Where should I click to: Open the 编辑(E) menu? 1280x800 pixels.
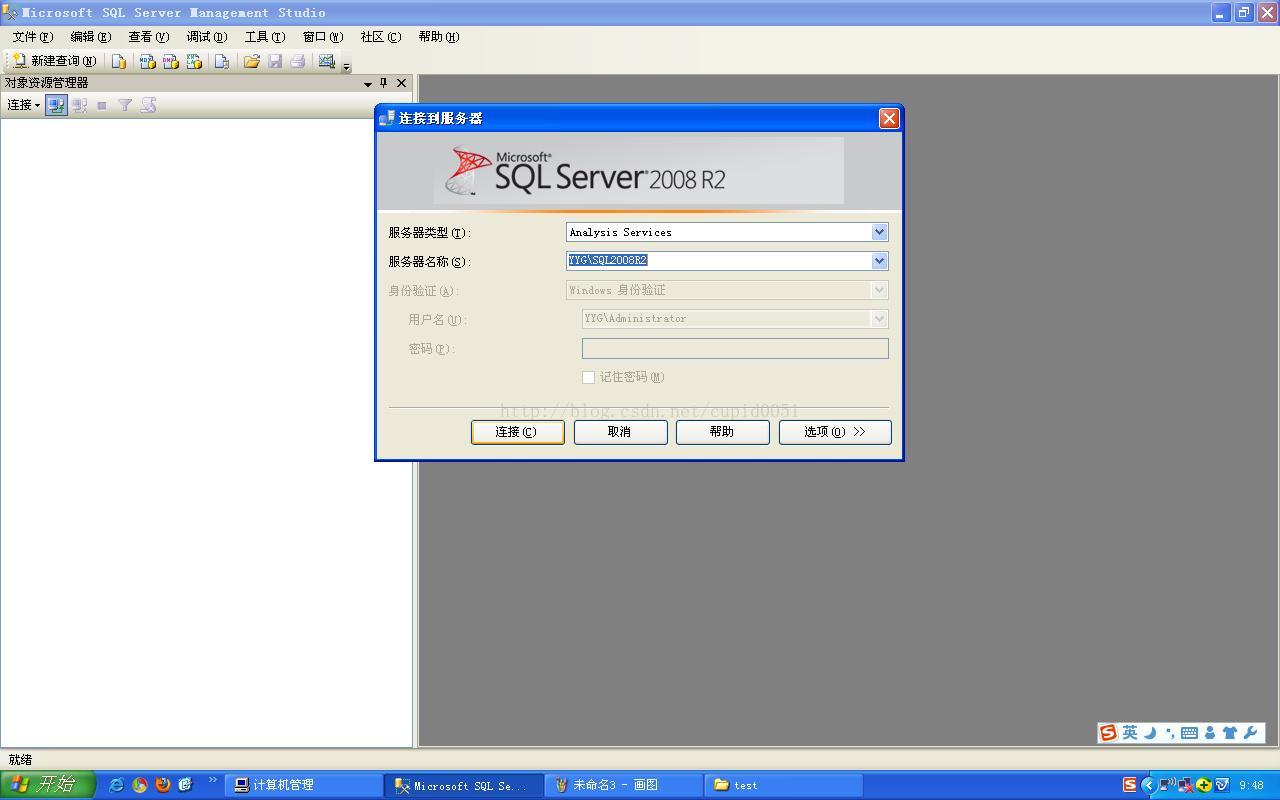[91, 37]
